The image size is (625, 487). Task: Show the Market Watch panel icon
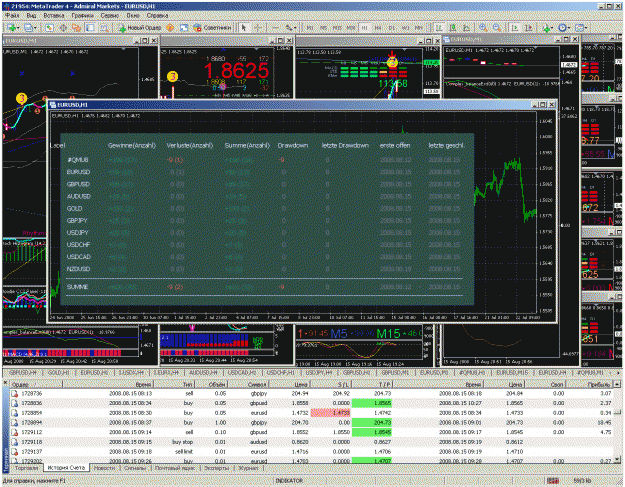pos(49,27)
